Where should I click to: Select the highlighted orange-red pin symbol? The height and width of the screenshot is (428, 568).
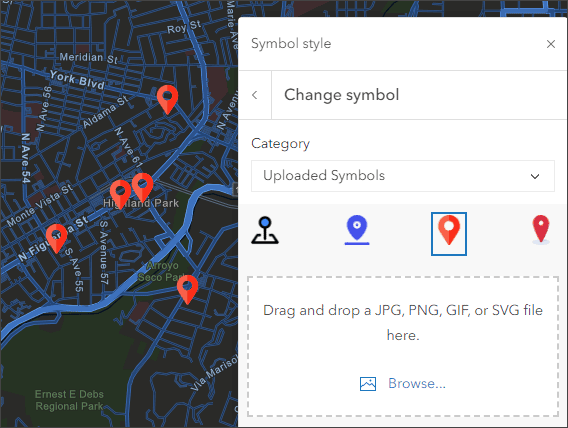coord(449,234)
